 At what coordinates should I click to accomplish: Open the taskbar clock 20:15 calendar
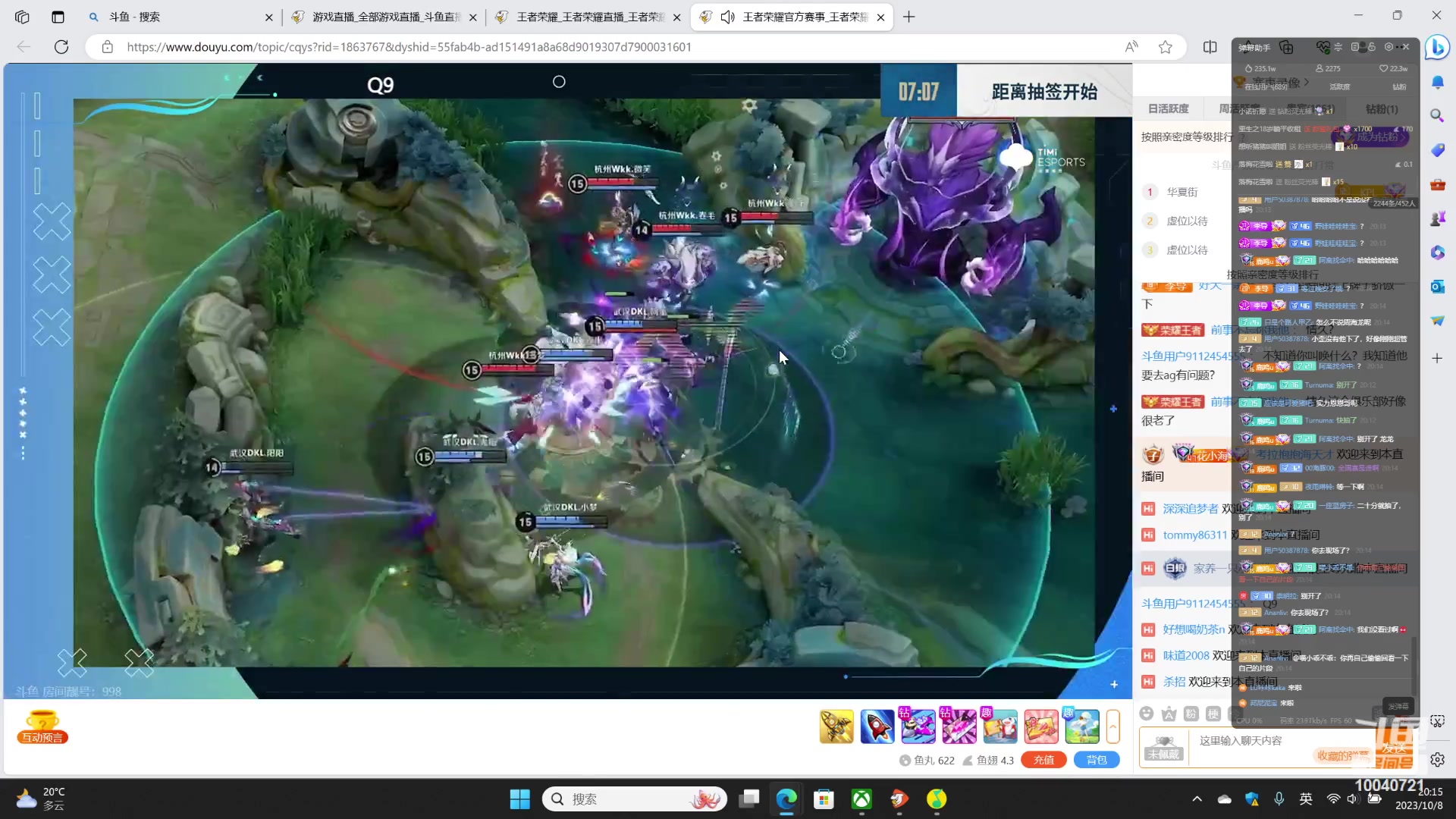[1418, 799]
